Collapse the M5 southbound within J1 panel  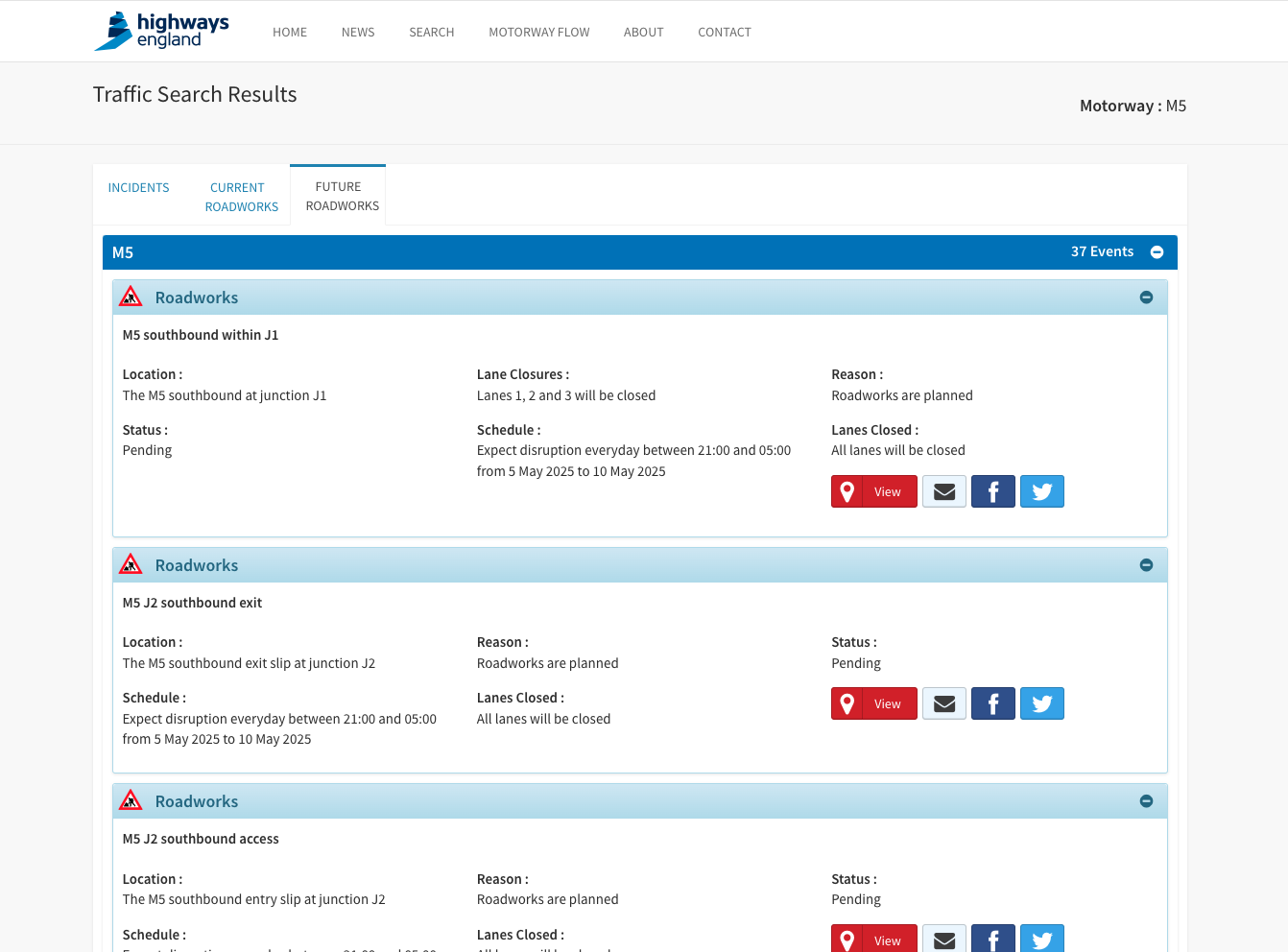click(1146, 297)
